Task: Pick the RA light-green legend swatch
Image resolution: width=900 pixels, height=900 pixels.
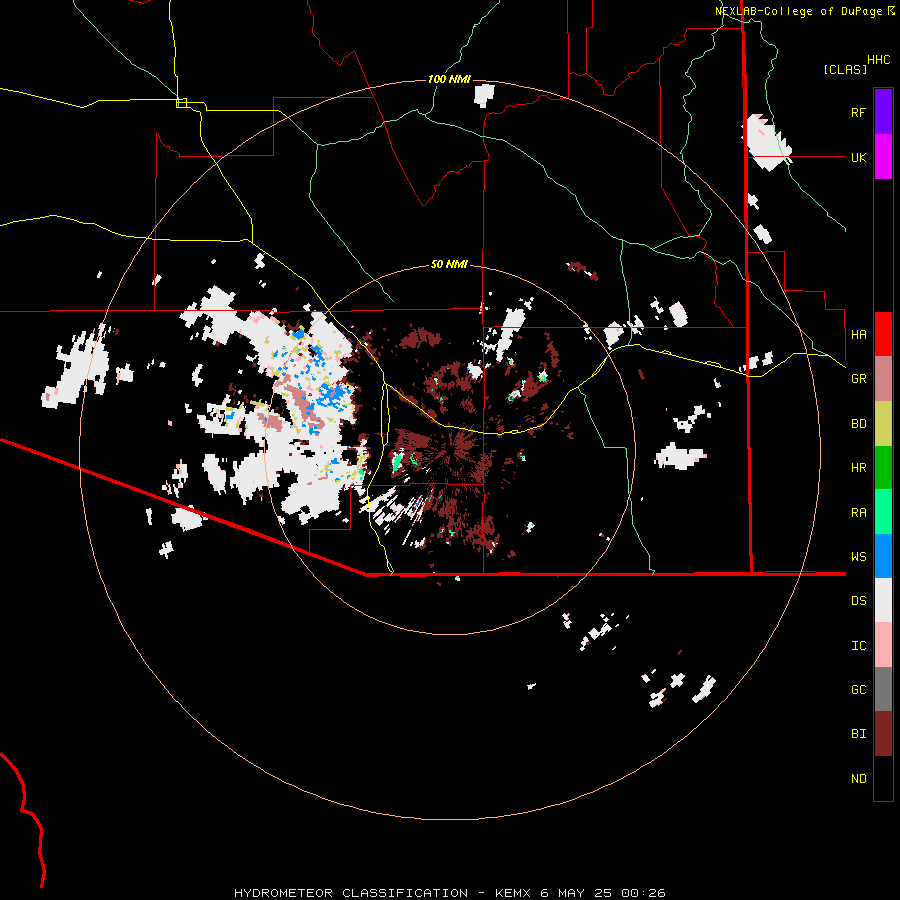Action: 883,512
